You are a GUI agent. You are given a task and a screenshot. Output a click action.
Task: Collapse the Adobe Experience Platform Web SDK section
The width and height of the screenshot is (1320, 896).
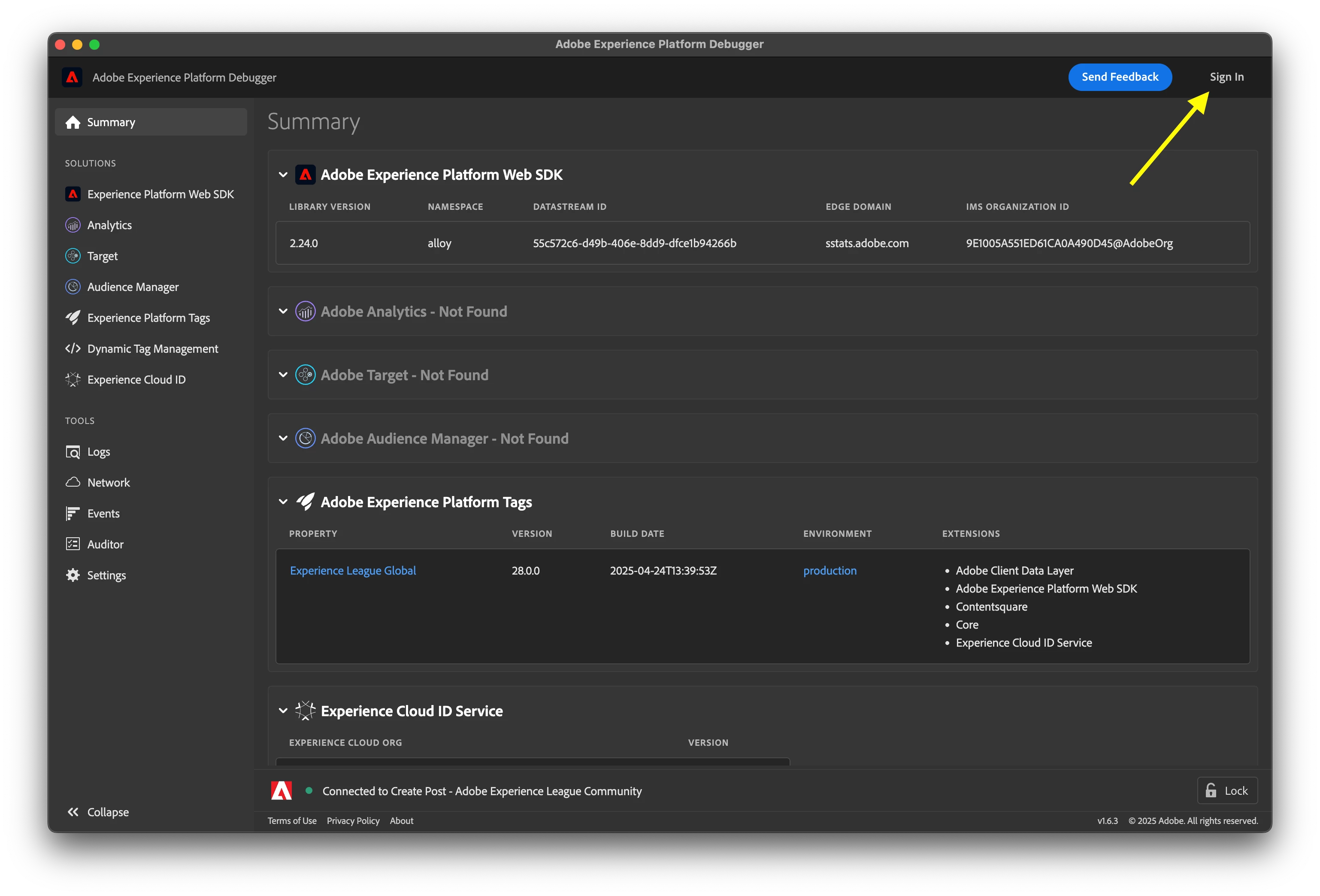coord(283,175)
